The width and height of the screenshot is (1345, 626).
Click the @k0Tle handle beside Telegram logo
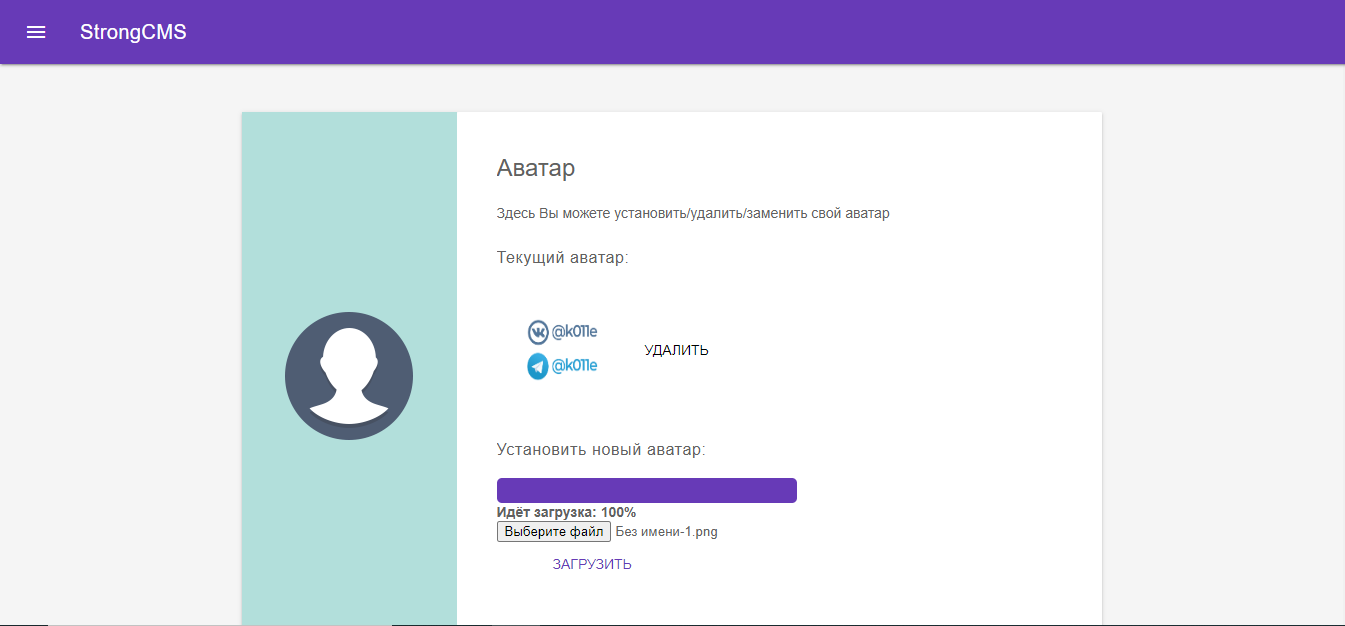click(575, 366)
